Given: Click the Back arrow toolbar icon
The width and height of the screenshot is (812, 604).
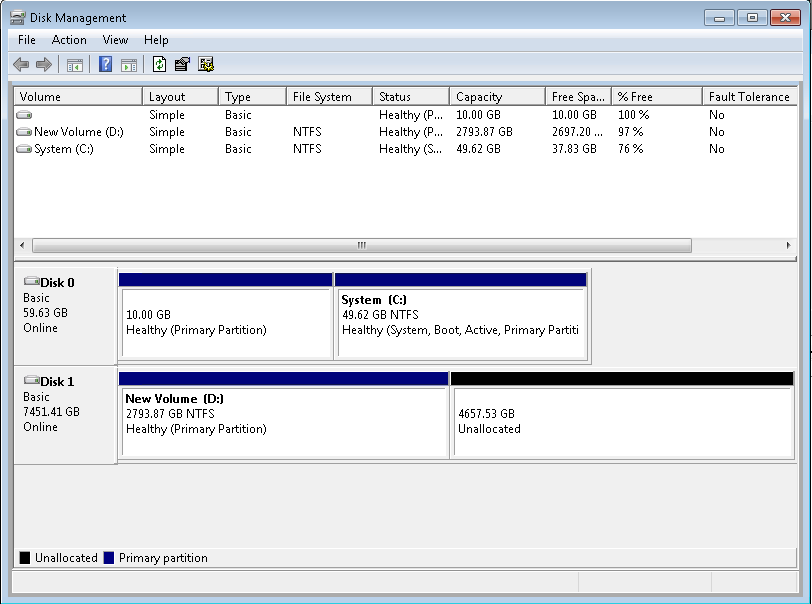Looking at the screenshot, I should 21,65.
